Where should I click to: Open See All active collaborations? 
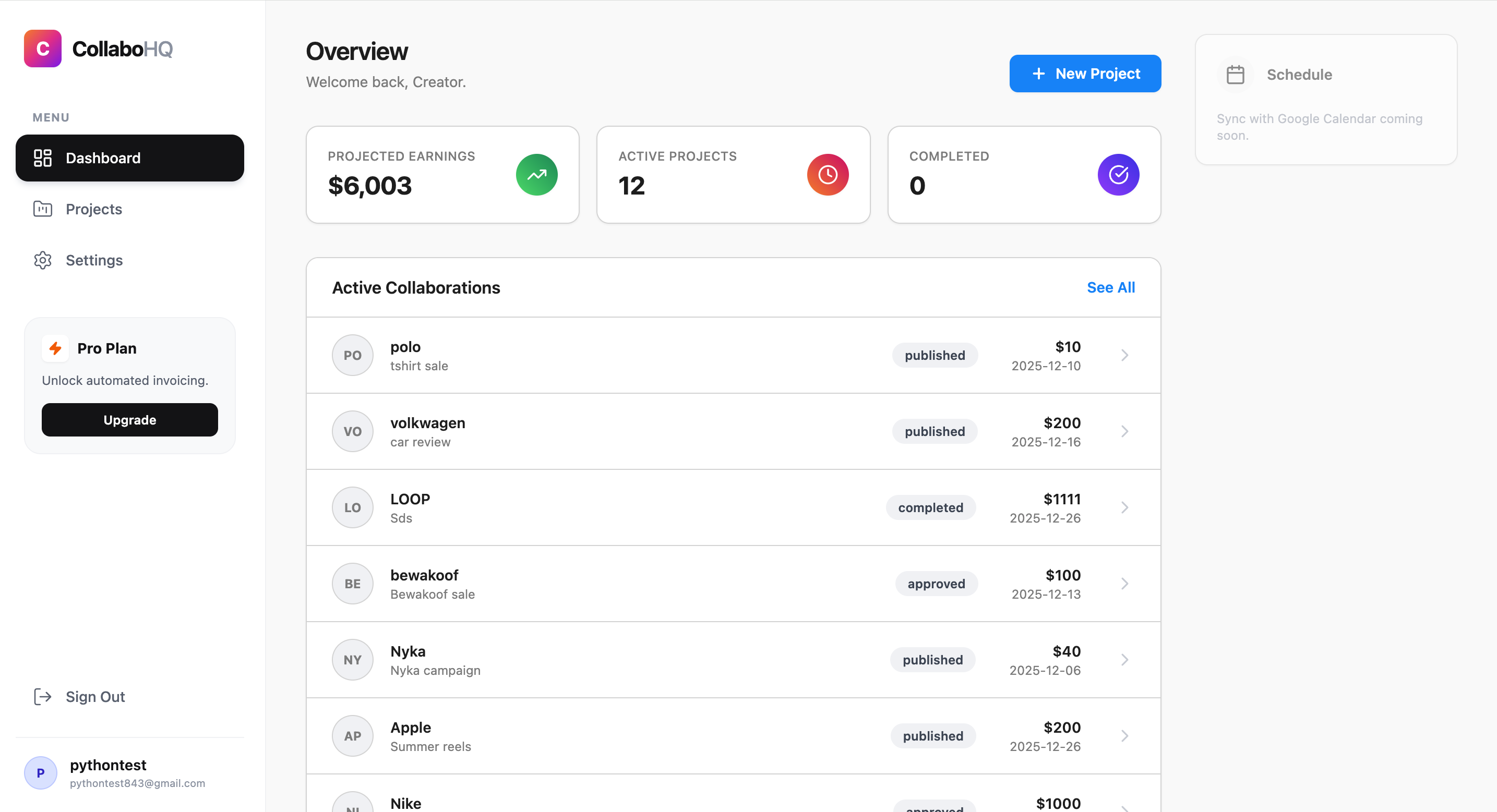(x=1110, y=287)
